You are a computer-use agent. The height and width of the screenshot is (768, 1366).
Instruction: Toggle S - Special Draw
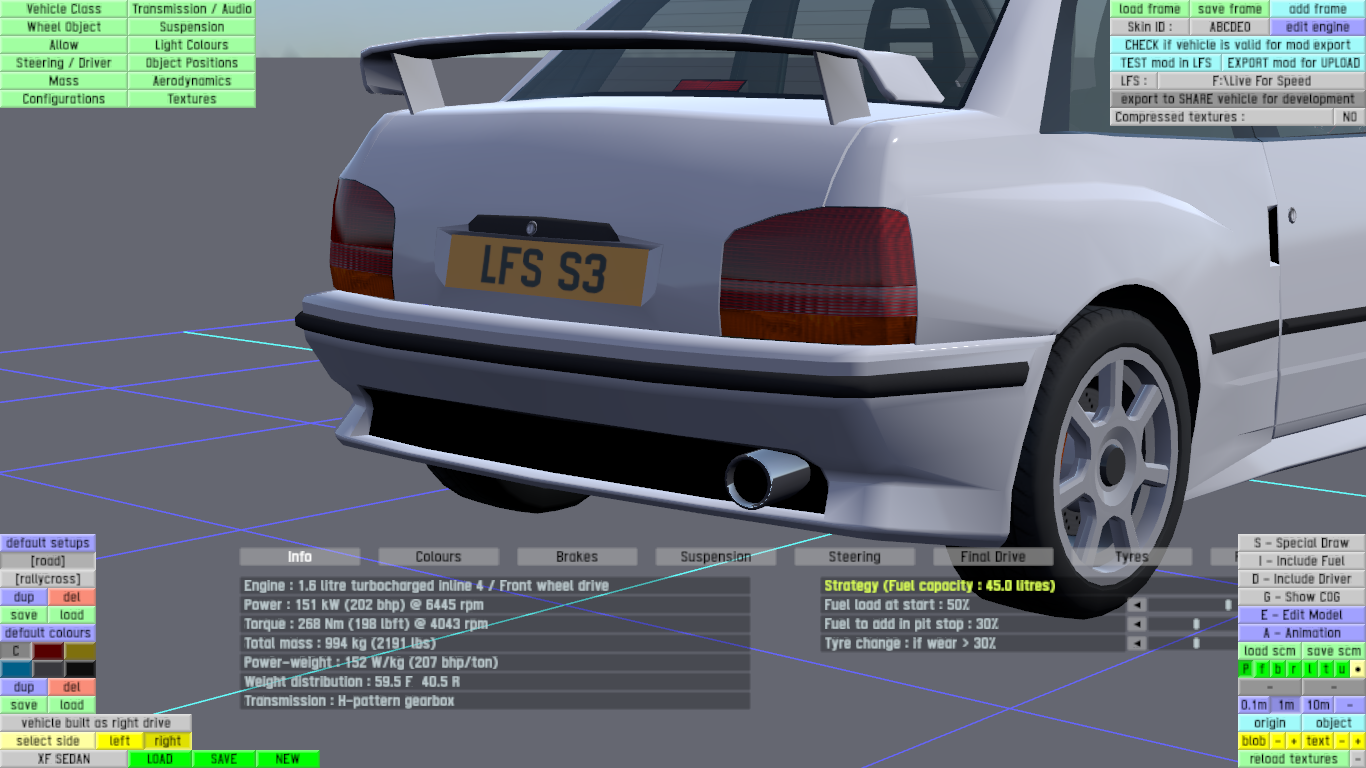tap(1302, 543)
